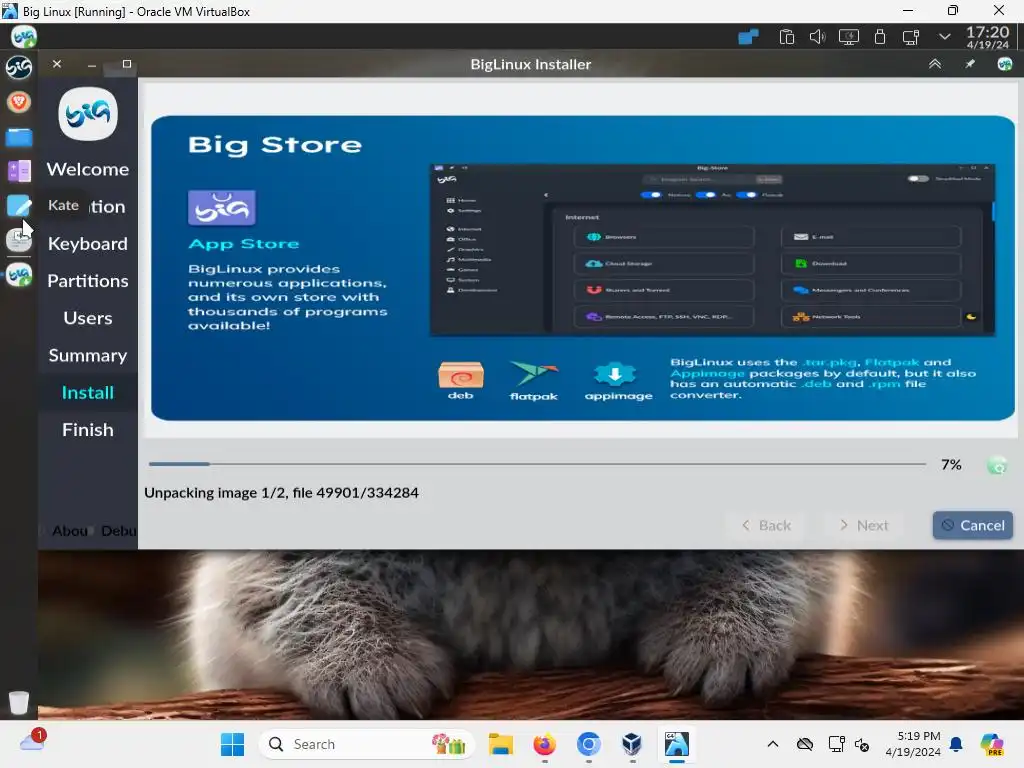1024x768 pixels.
Task: Open the Debug button
Action: coord(119,531)
